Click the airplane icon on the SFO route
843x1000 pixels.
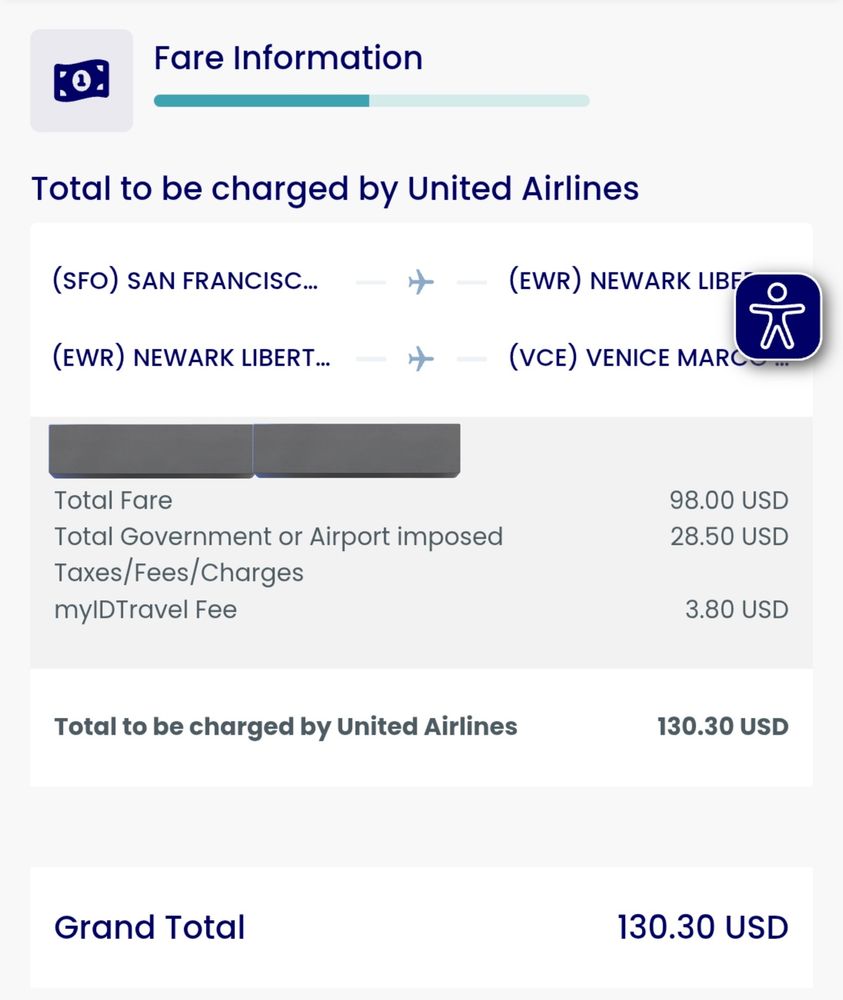422,282
